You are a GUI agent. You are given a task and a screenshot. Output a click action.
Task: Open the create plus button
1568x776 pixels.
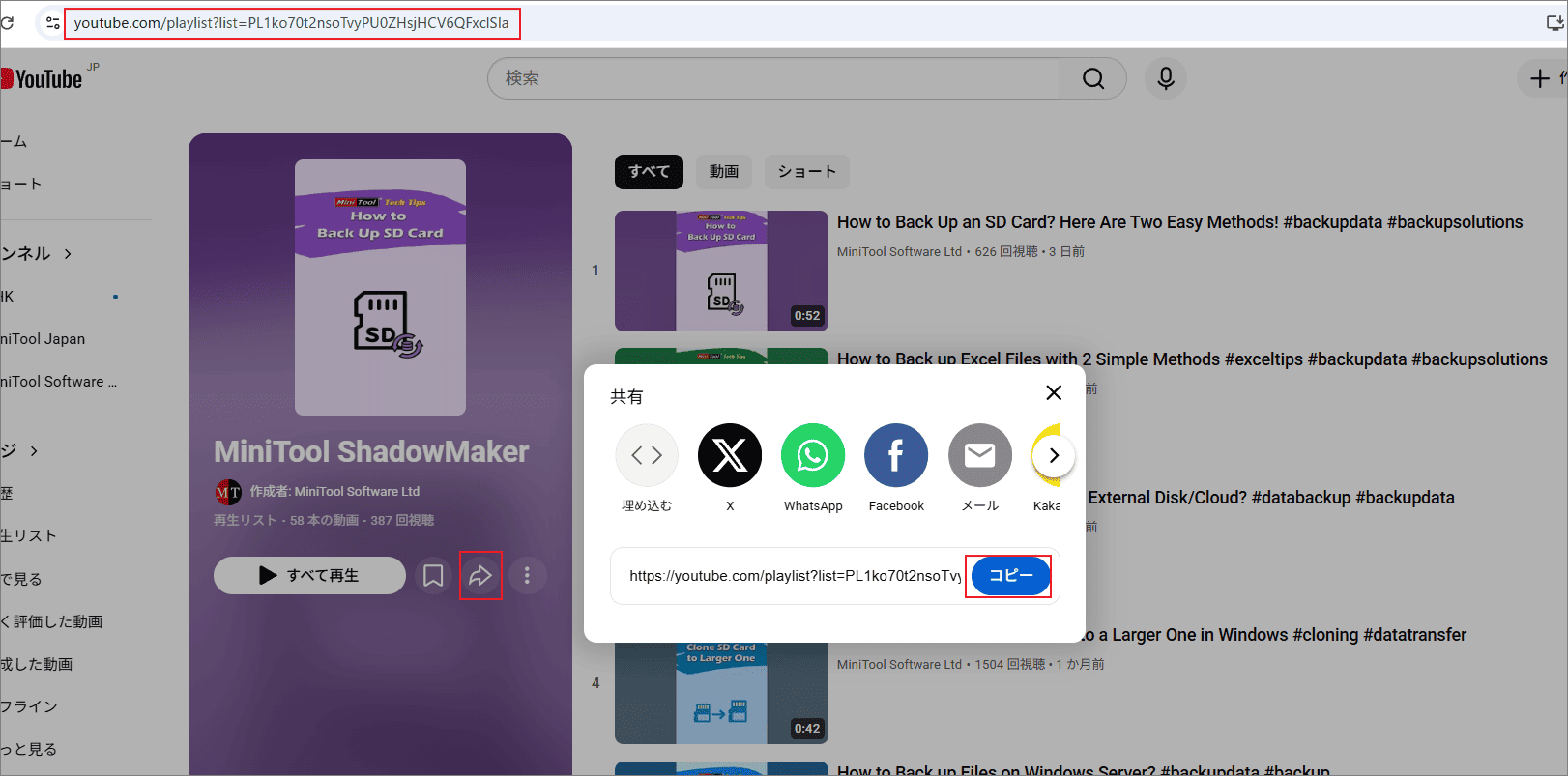(1543, 78)
